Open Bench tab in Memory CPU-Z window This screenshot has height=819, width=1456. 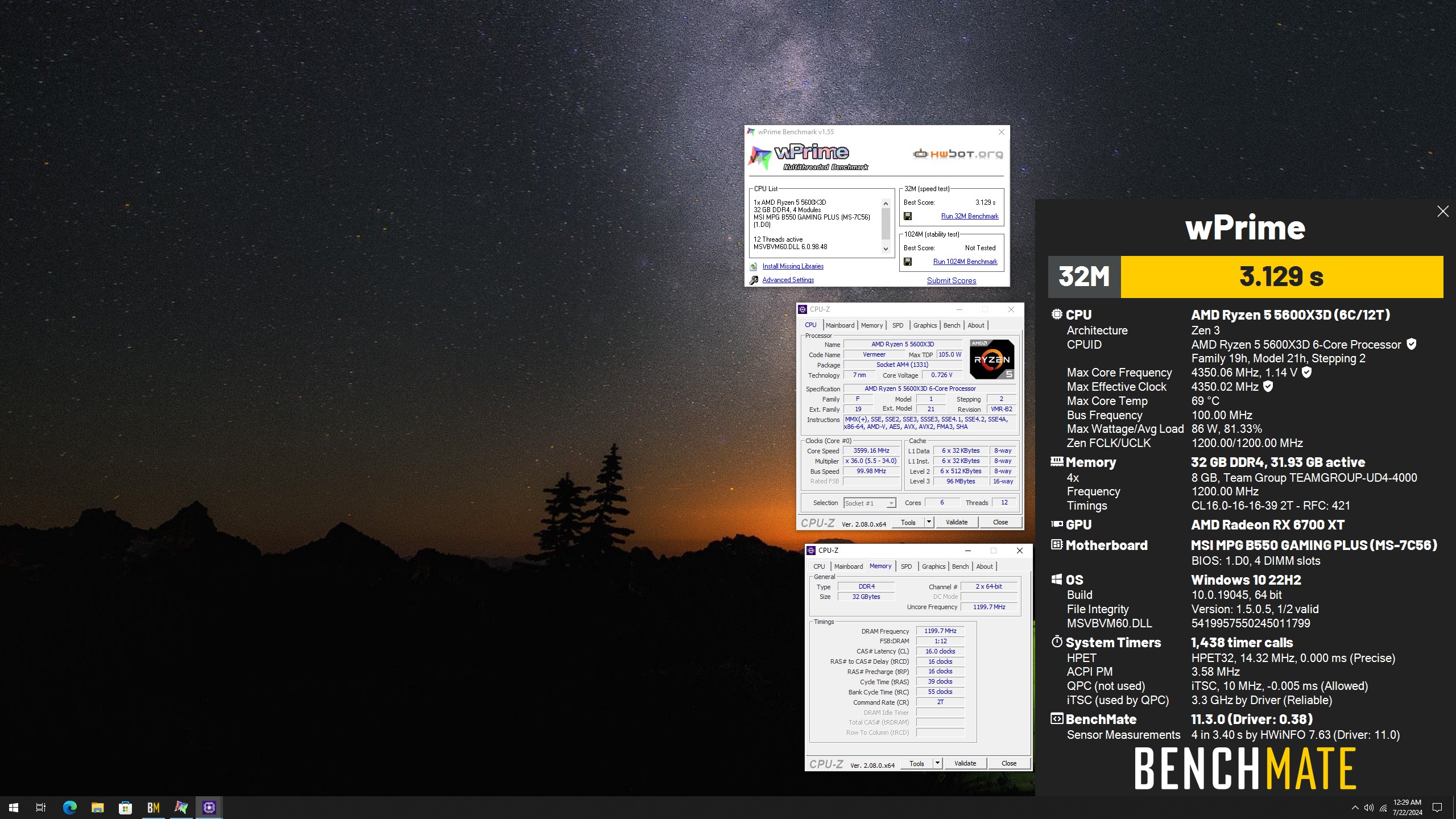[960, 566]
